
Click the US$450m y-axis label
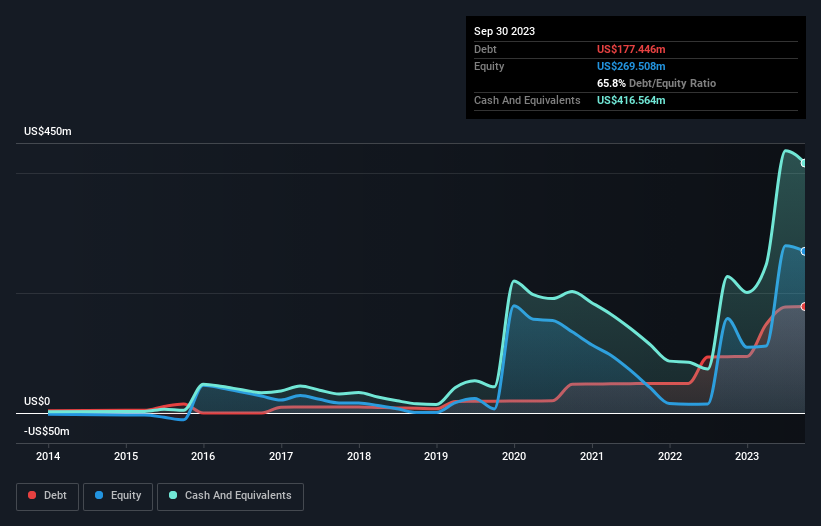point(48,131)
